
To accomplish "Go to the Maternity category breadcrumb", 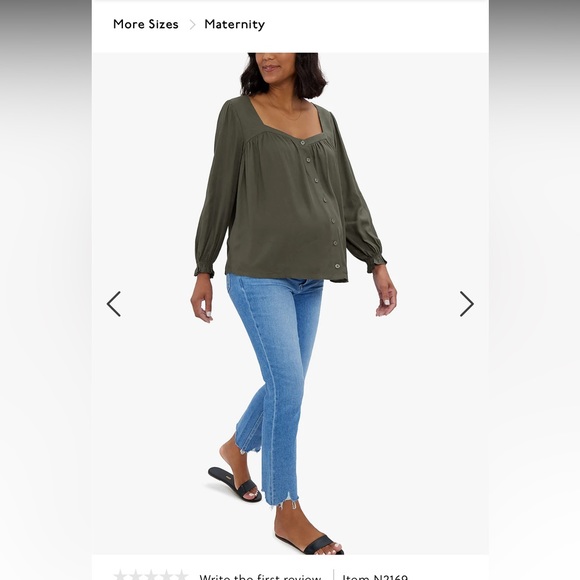I will tap(235, 24).
